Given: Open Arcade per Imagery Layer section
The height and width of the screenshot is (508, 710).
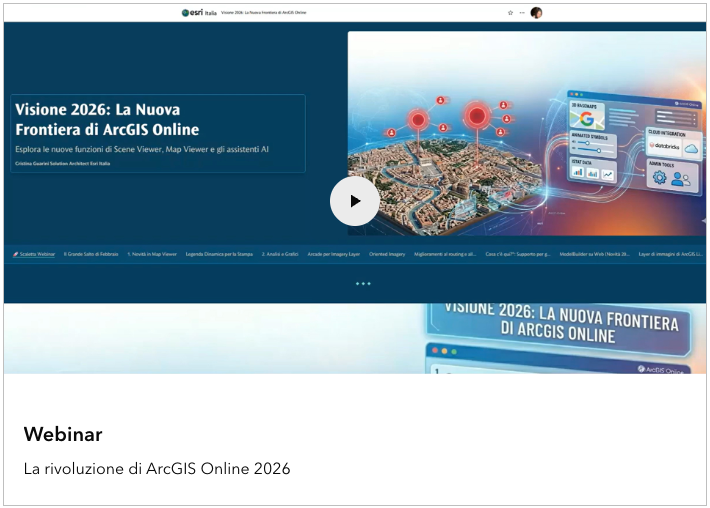Looking at the screenshot, I should (334, 254).
